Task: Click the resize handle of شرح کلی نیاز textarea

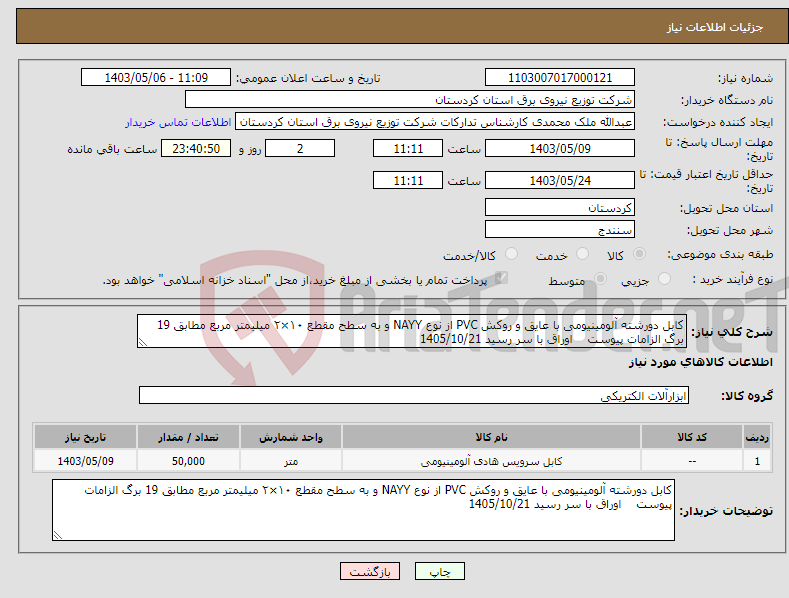Action: pyautogui.click(x=143, y=343)
